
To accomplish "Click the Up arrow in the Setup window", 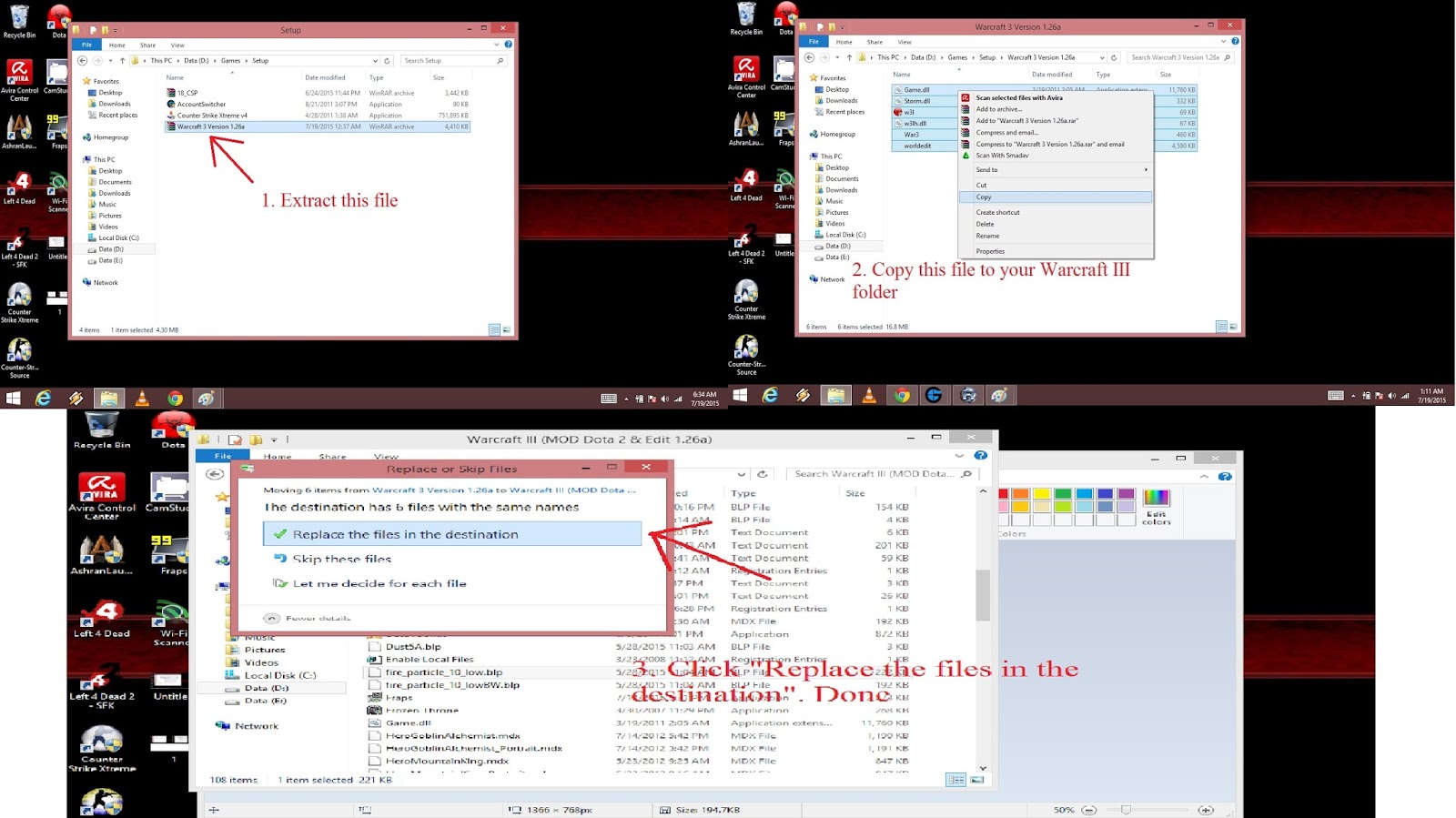I will coord(122,61).
